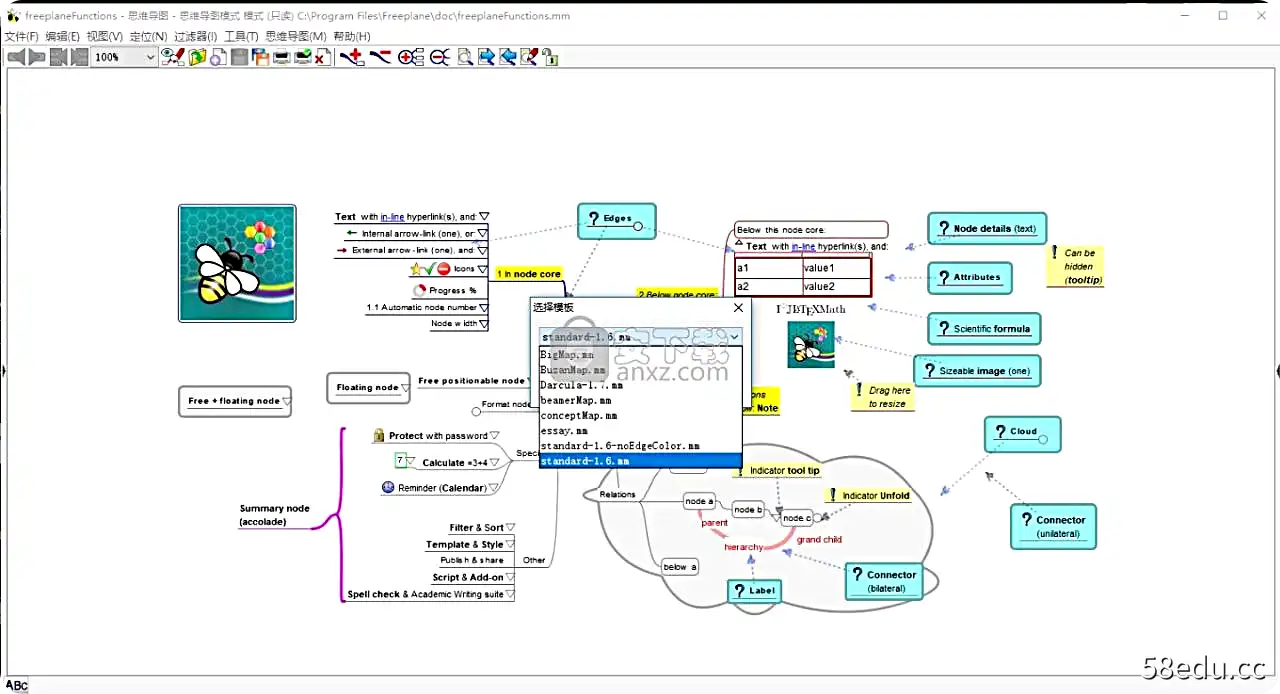Remove node with the red minus icon
This screenshot has width=1280, height=694.
[380, 56]
